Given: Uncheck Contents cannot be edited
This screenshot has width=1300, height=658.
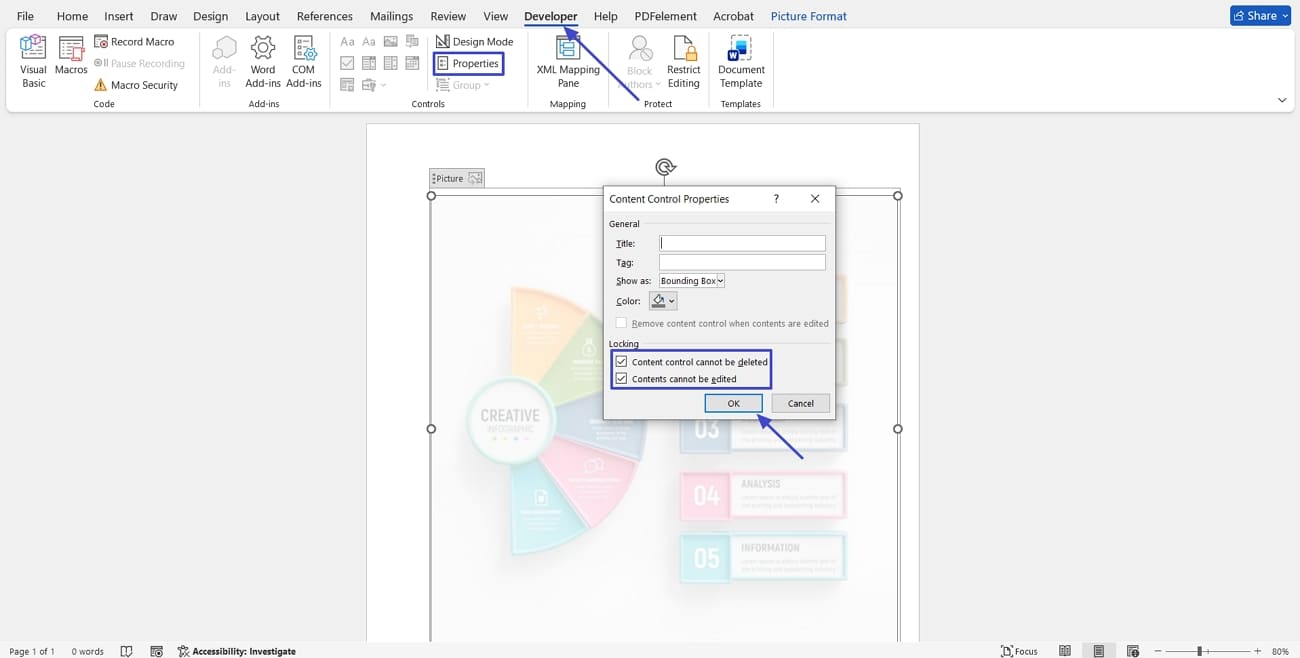Looking at the screenshot, I should coord(621,379).
